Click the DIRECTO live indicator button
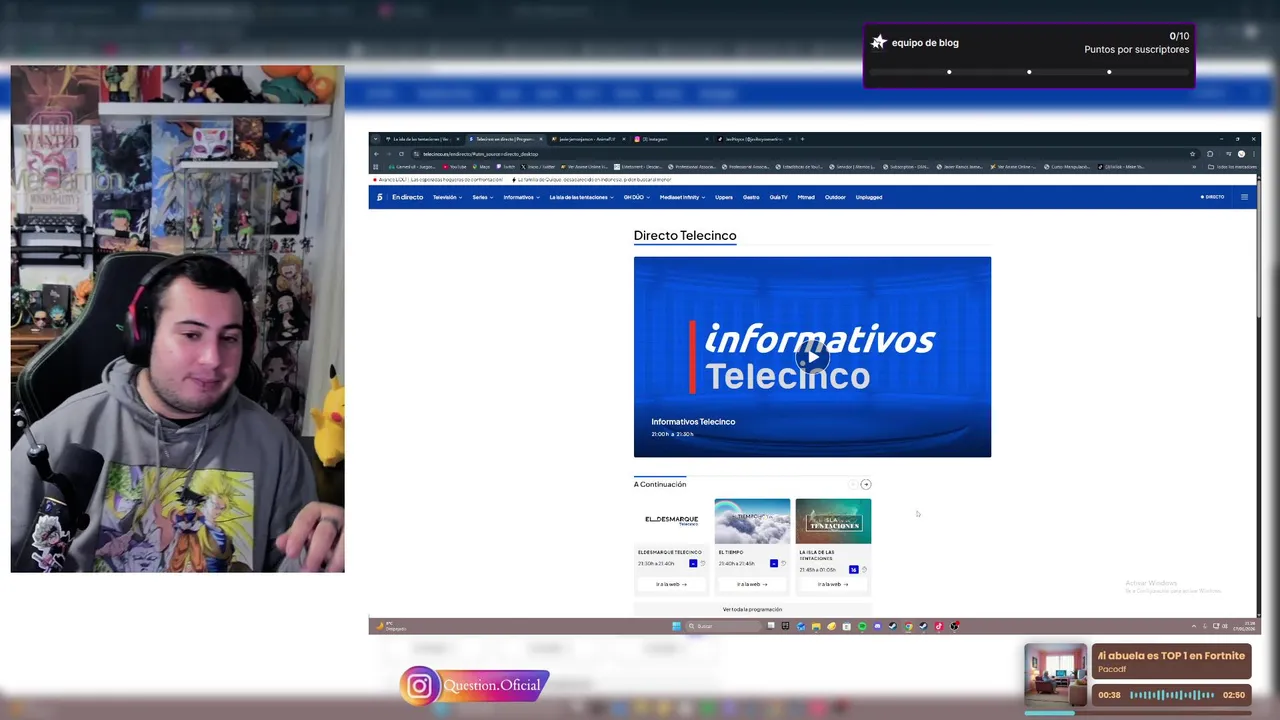1280x720 pixels. (x=1212, y=197)
